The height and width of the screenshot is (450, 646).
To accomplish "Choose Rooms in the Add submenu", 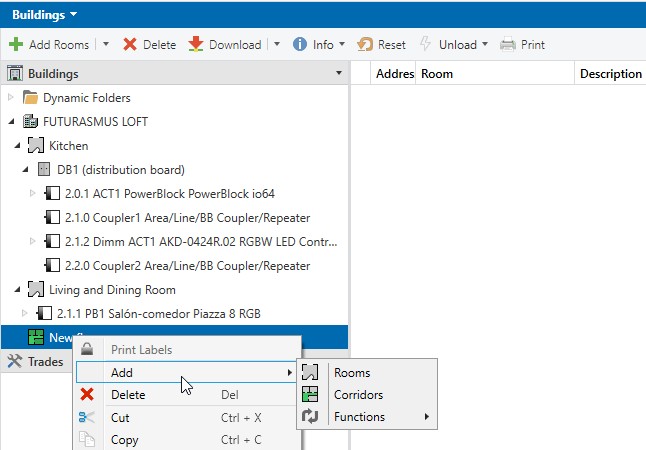I will (351, 373).
